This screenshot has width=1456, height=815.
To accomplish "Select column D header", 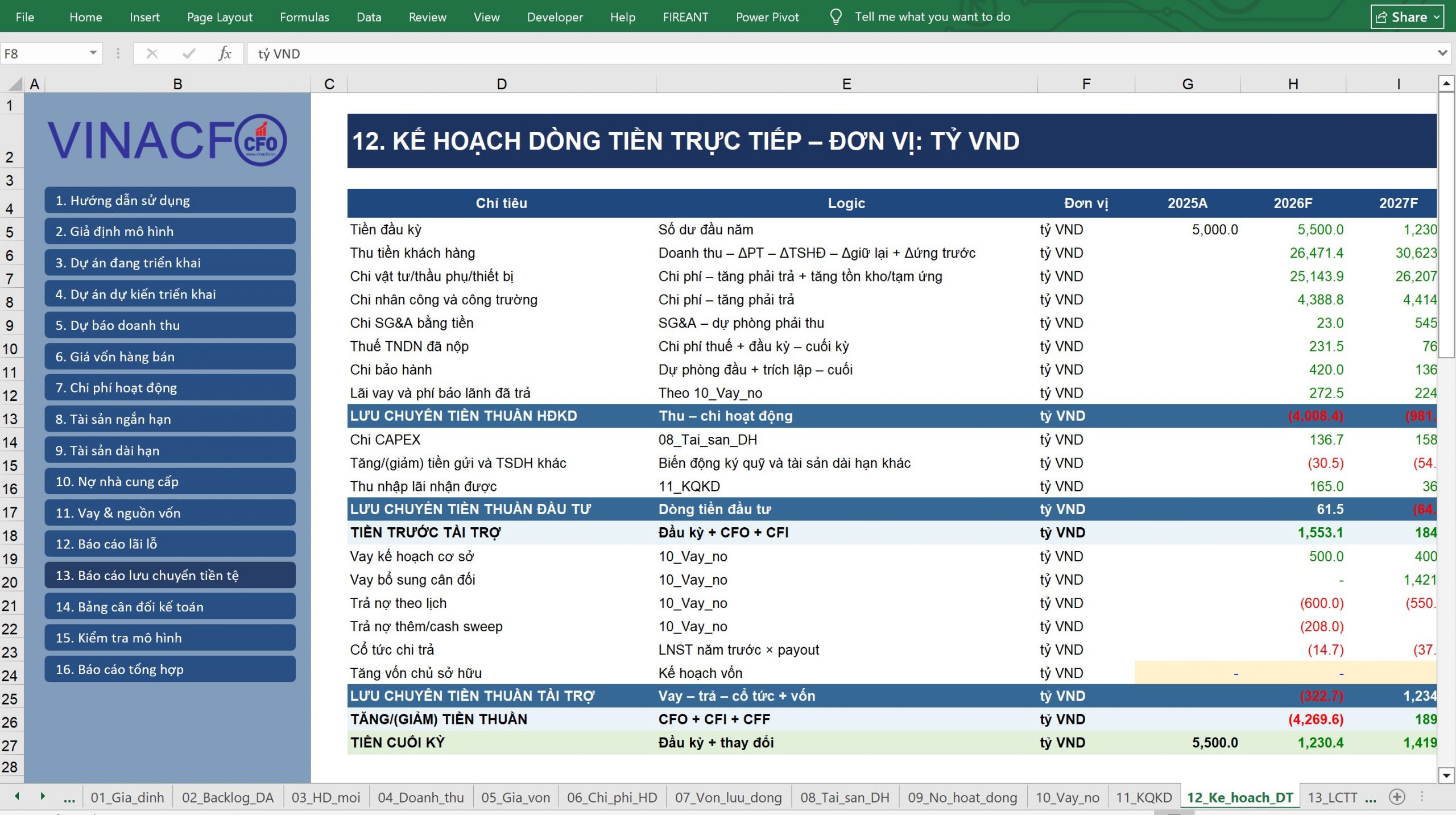I will tap(501, 84).
